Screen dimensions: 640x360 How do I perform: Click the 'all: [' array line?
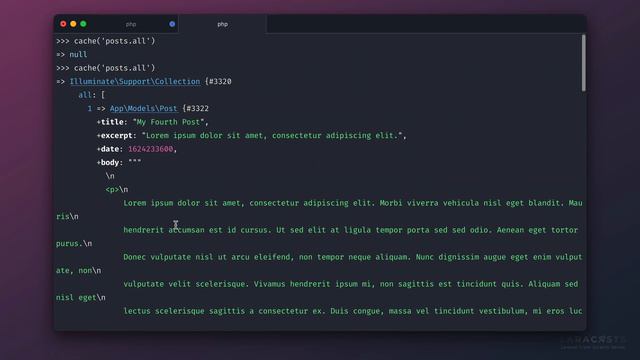coord(91,95)
